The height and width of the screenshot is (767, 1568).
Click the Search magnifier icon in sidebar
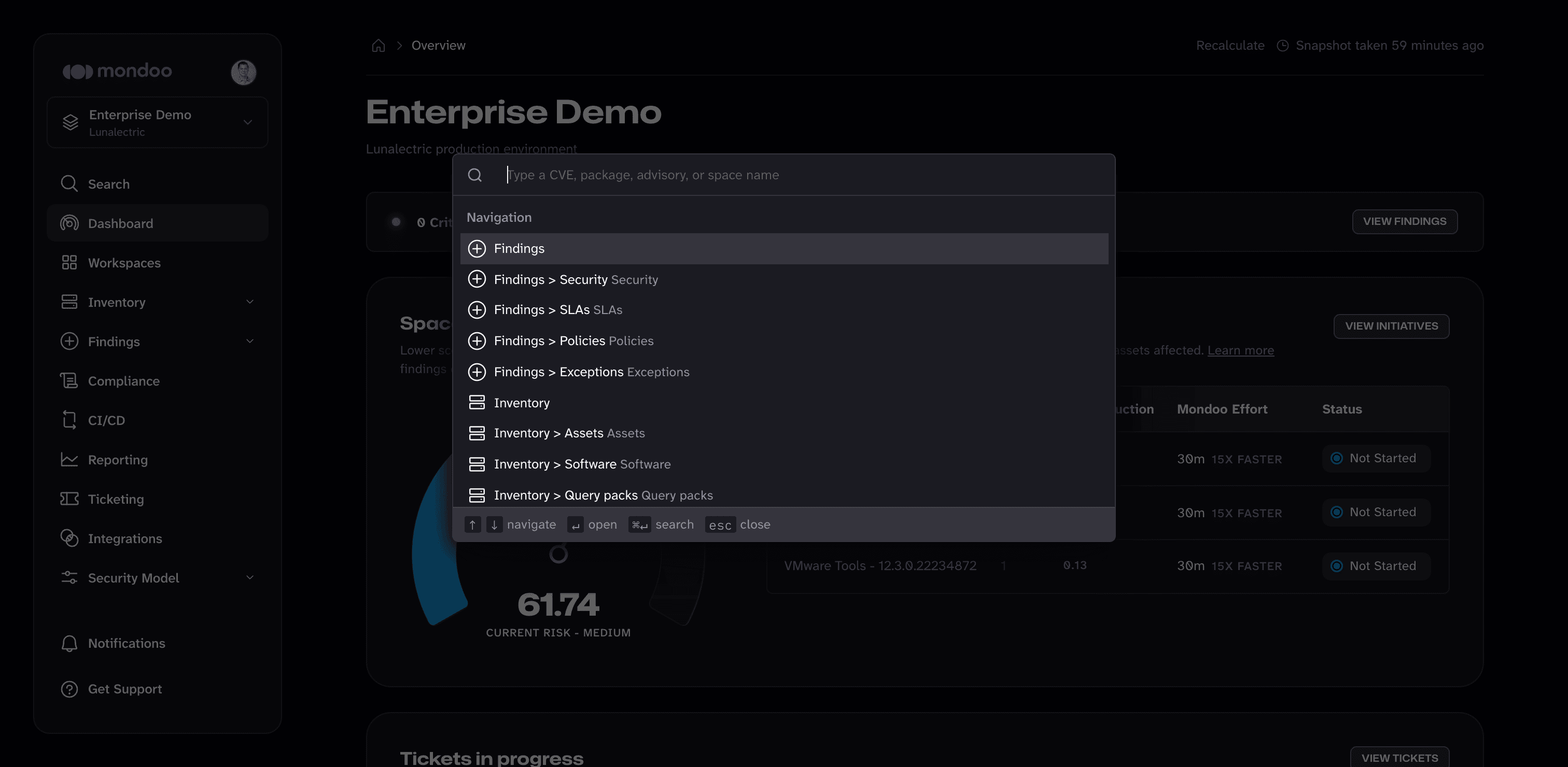click(x=69, y=183)
